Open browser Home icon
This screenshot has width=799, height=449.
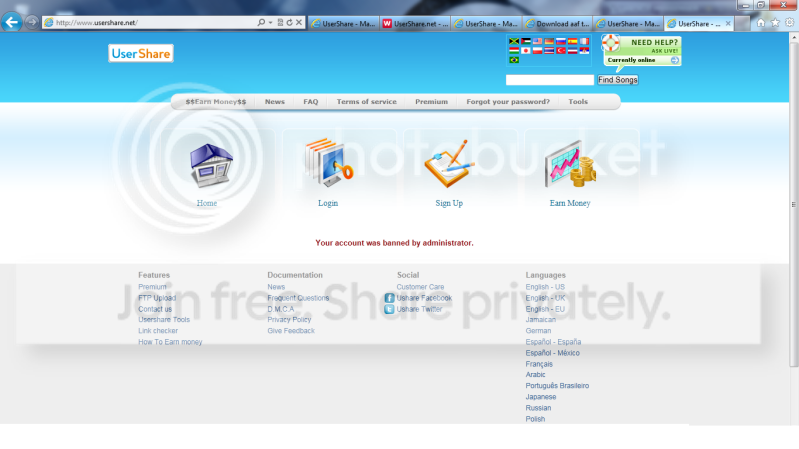pyautogui.click(x=761, y=22)
